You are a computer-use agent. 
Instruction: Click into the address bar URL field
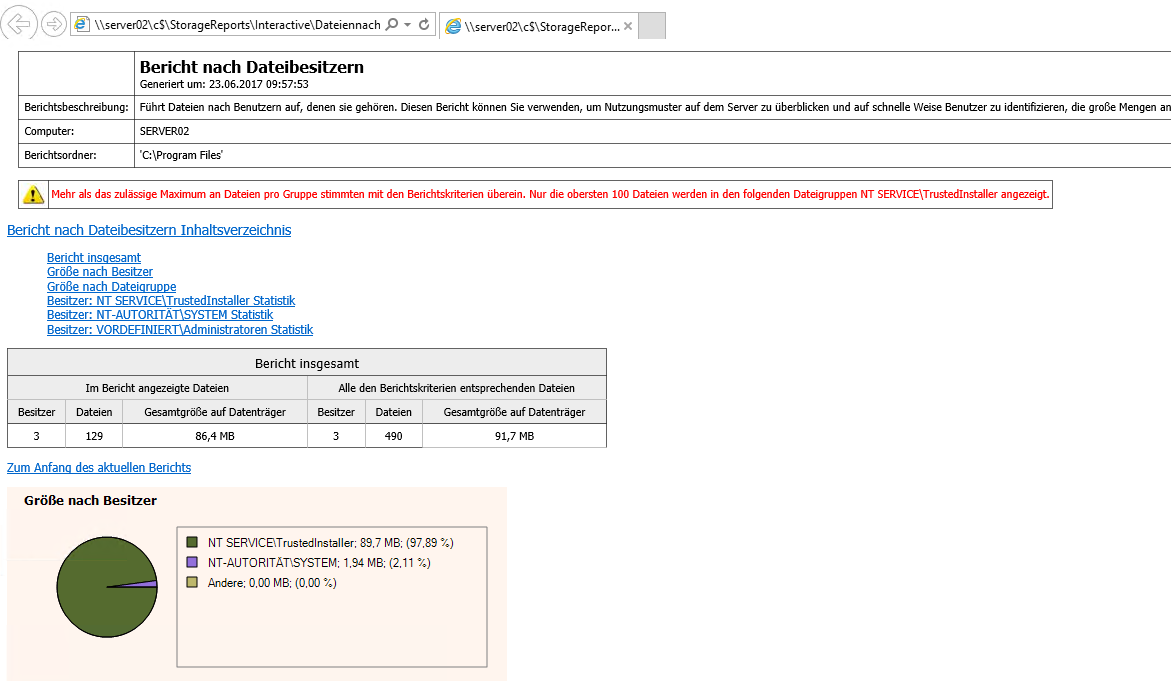(x=237, y=25)
